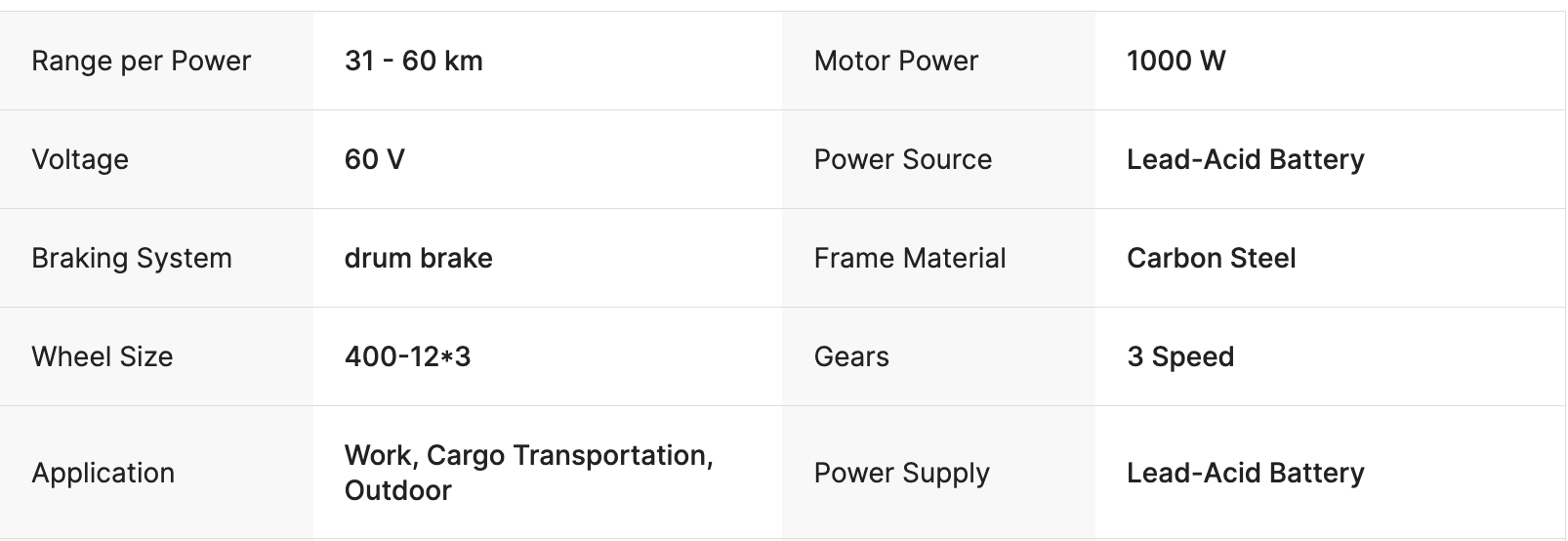Select the Power Supply 'Lead-Acid Battery' value
1568x541 pixels.
pos(1245,473)
